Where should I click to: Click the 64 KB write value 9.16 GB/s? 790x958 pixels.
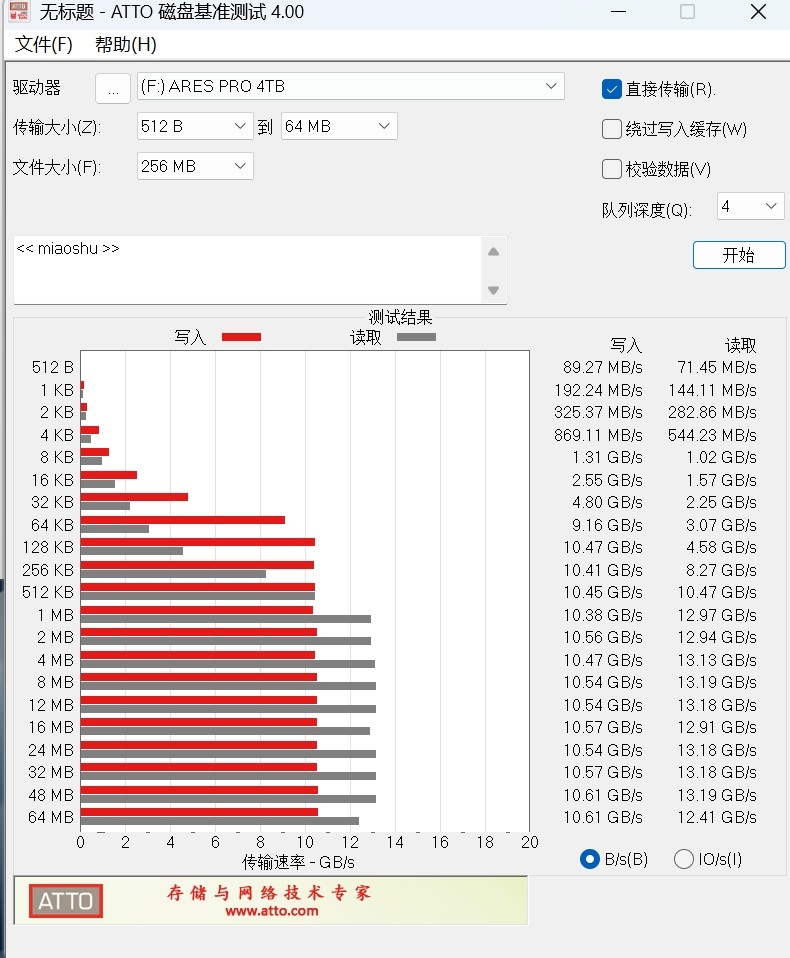(607, 525)
